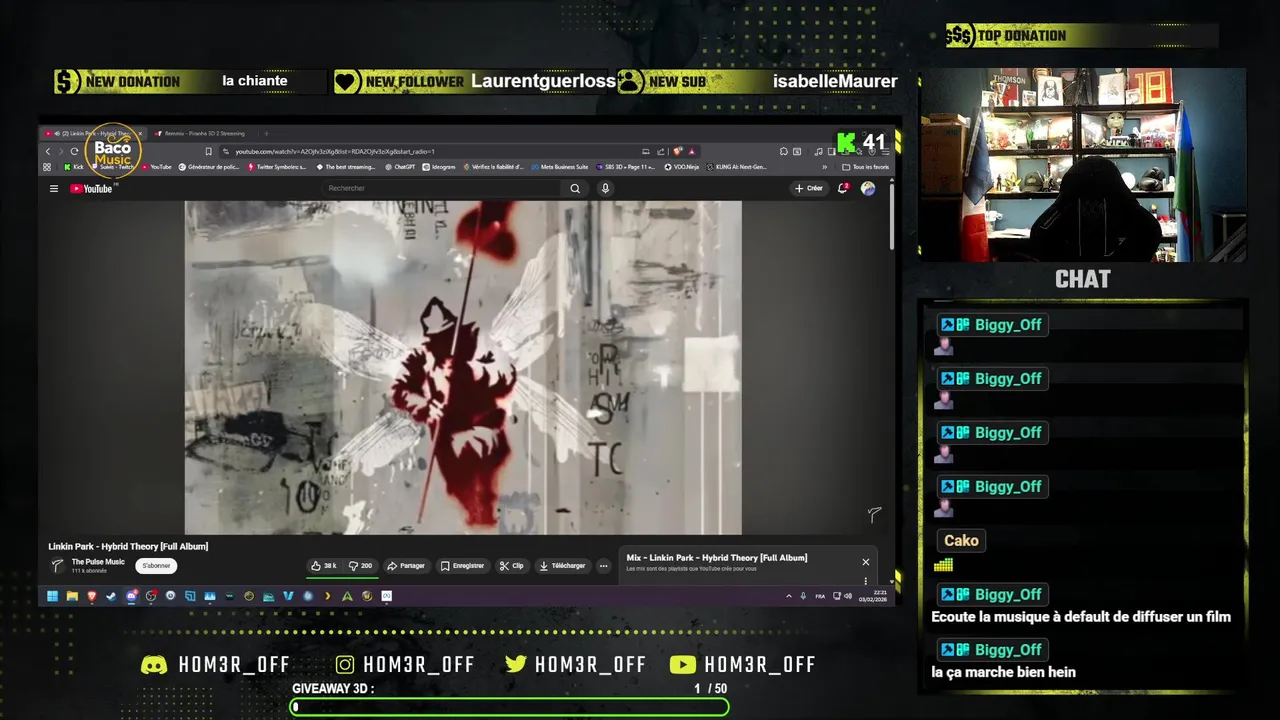Open the taskbar volume icon
Image resolution: width=1280 pixels, height=720 pixels.
(848, 596)
